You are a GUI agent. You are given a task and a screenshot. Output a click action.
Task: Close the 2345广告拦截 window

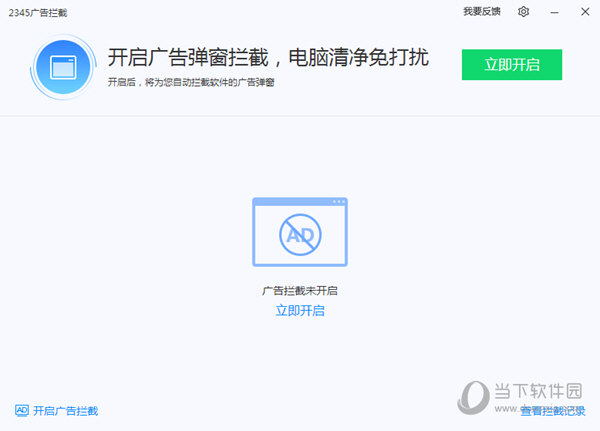(x=585, y=12)
